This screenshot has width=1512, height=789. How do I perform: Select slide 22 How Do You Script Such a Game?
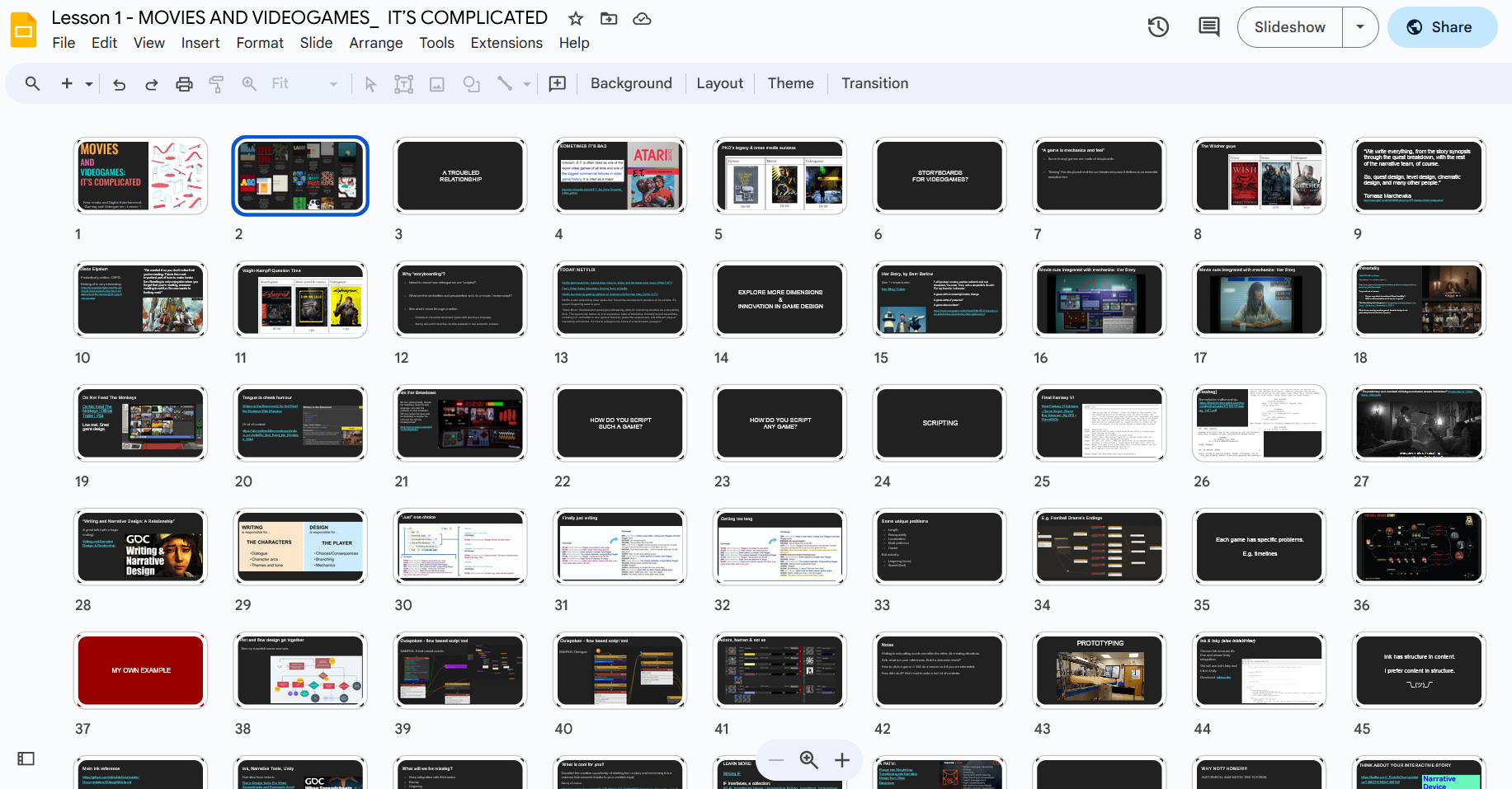click(x=620, y=423)
